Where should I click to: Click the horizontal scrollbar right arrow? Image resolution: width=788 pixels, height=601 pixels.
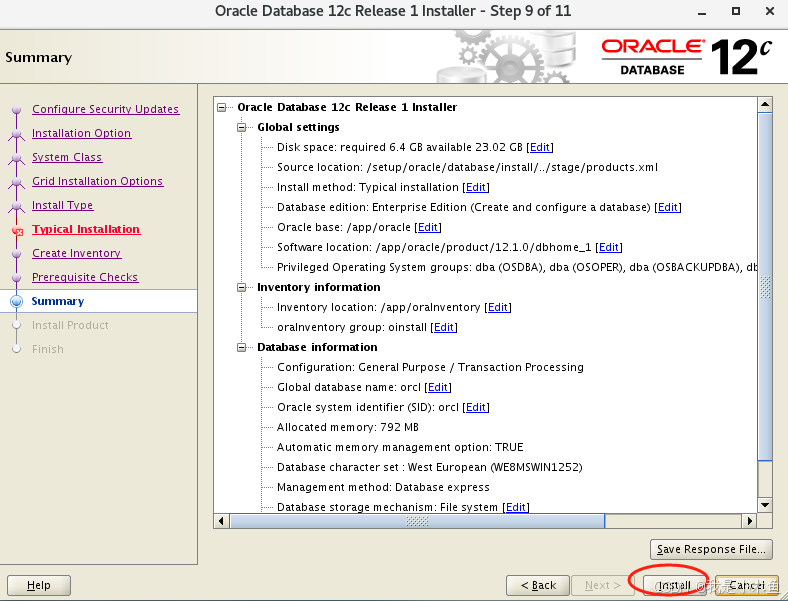pos(749,521)
